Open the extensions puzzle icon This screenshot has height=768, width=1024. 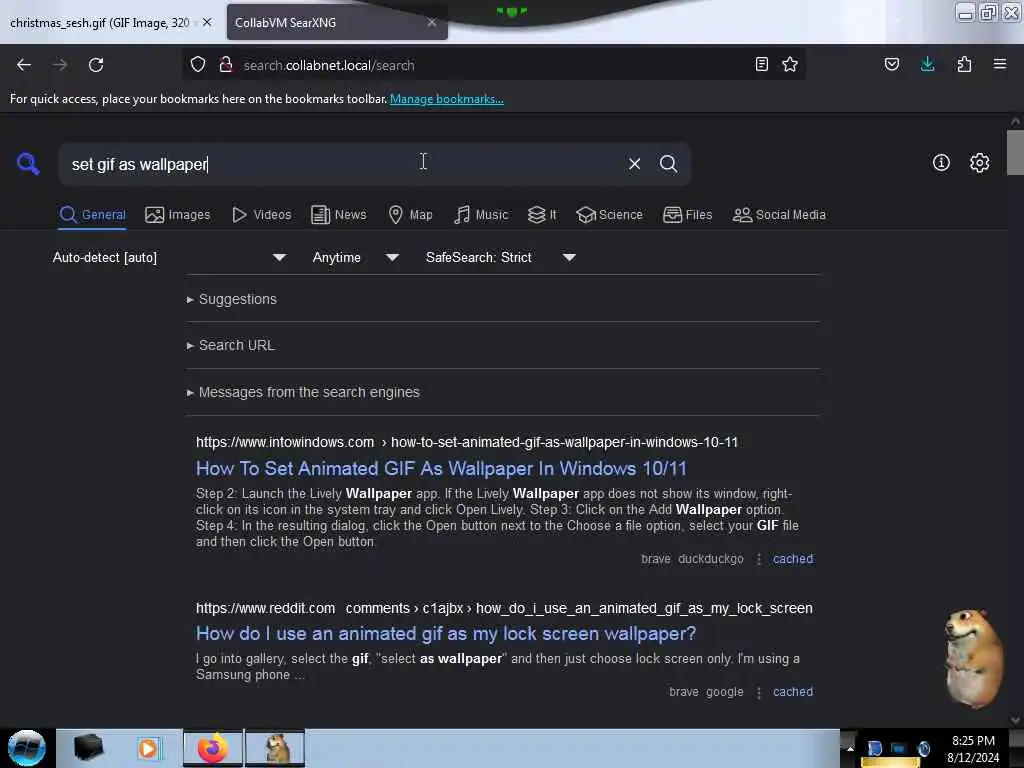pos(964,64)
